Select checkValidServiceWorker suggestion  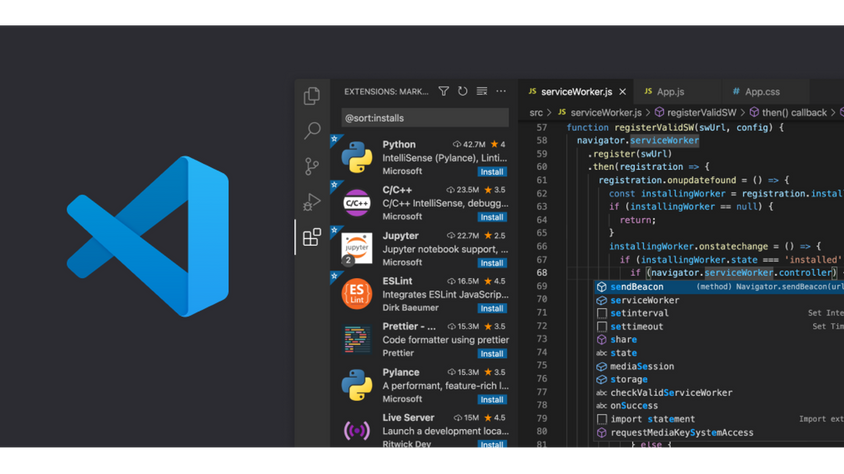(719, 393)
